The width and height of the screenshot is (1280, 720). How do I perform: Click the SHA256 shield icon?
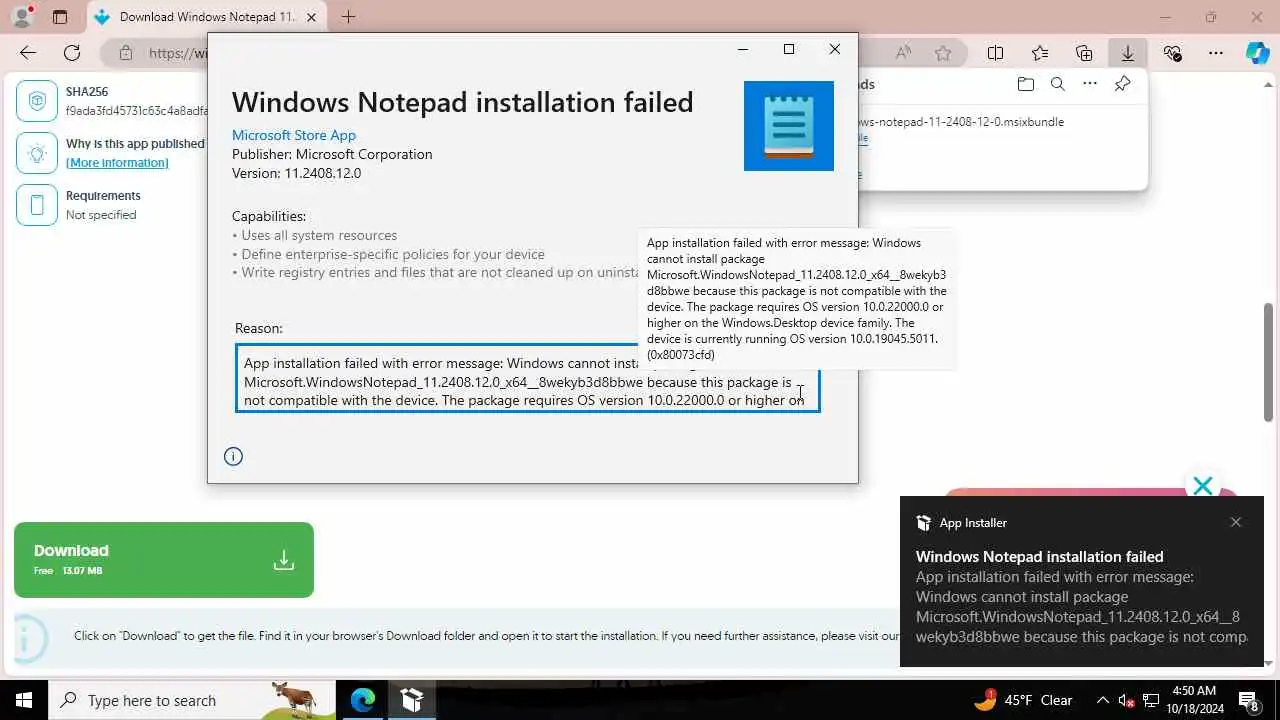[x=37, y=101]
